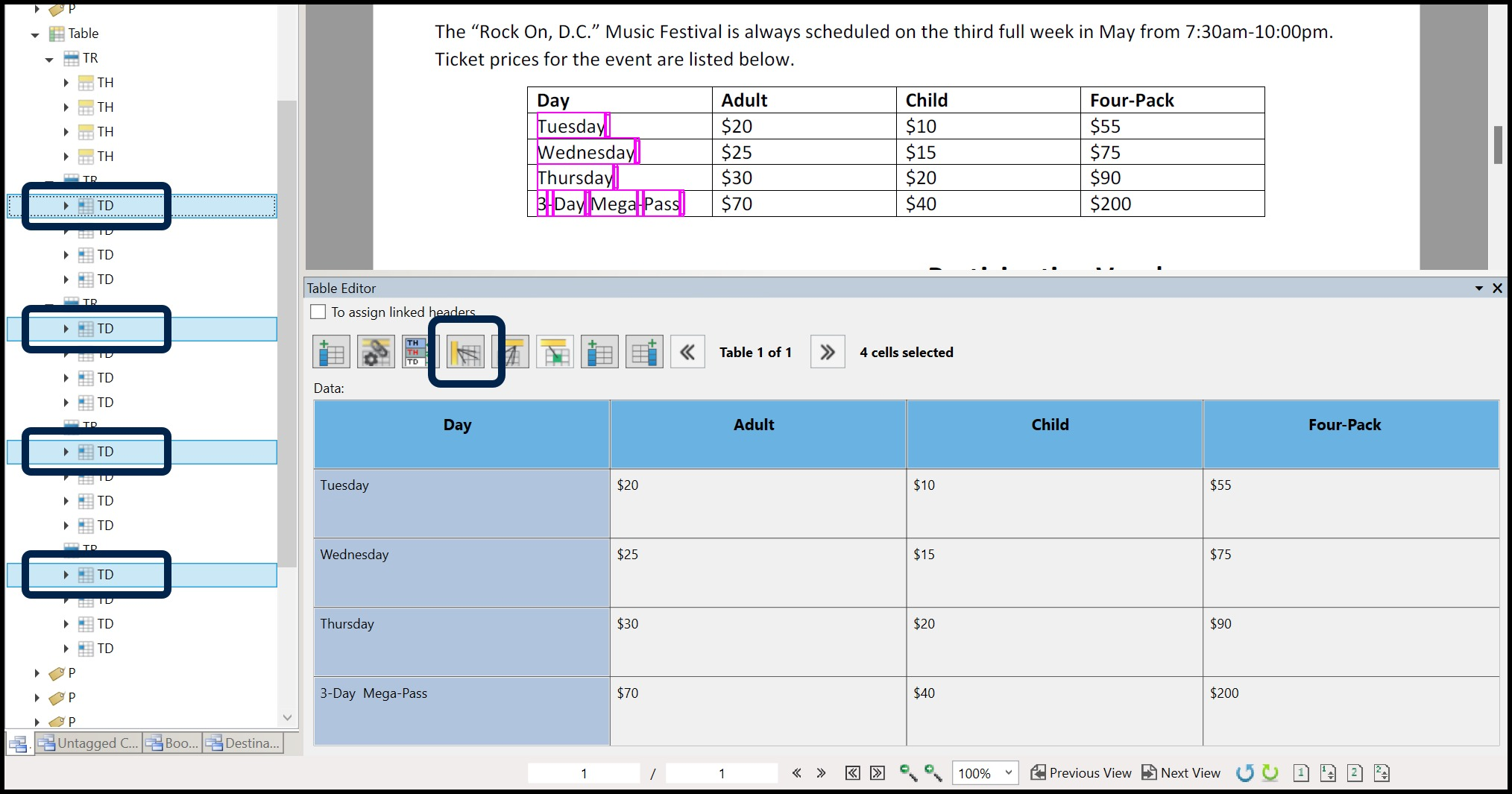The width and height of the screenshot is (1512, 794).
Task: Open the linked header settings gear icon
Action: pyautogui.click(x=376, y=353)
